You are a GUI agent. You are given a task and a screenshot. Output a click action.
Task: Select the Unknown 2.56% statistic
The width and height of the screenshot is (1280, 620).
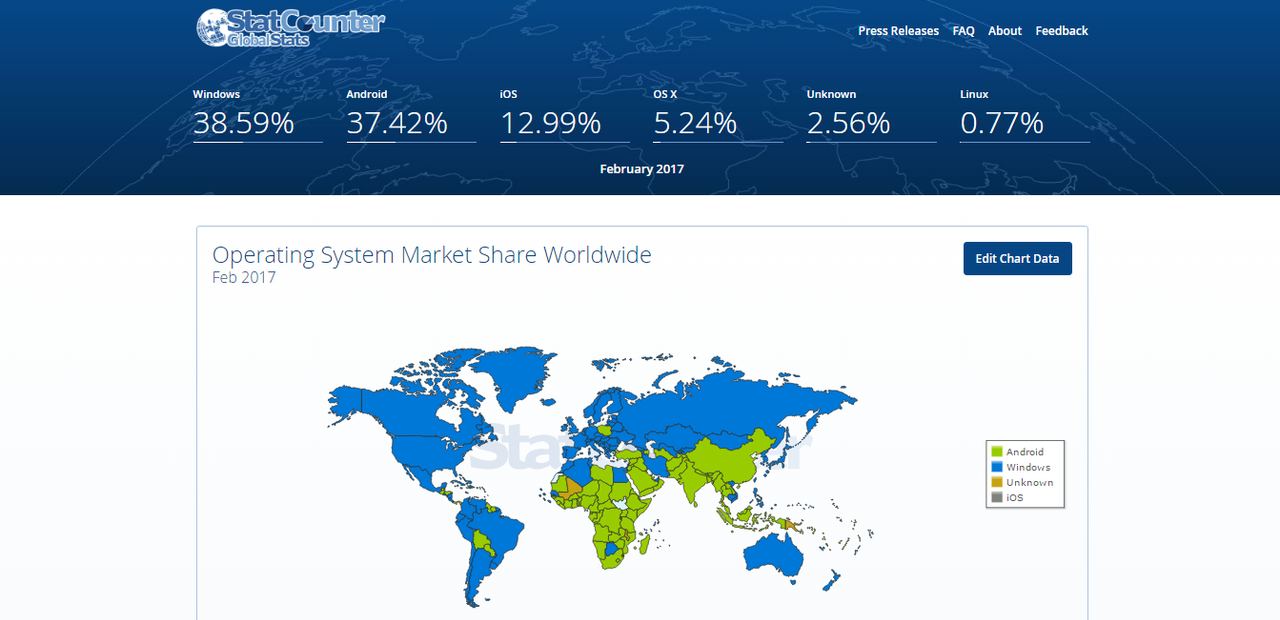[x=871, y=114]
